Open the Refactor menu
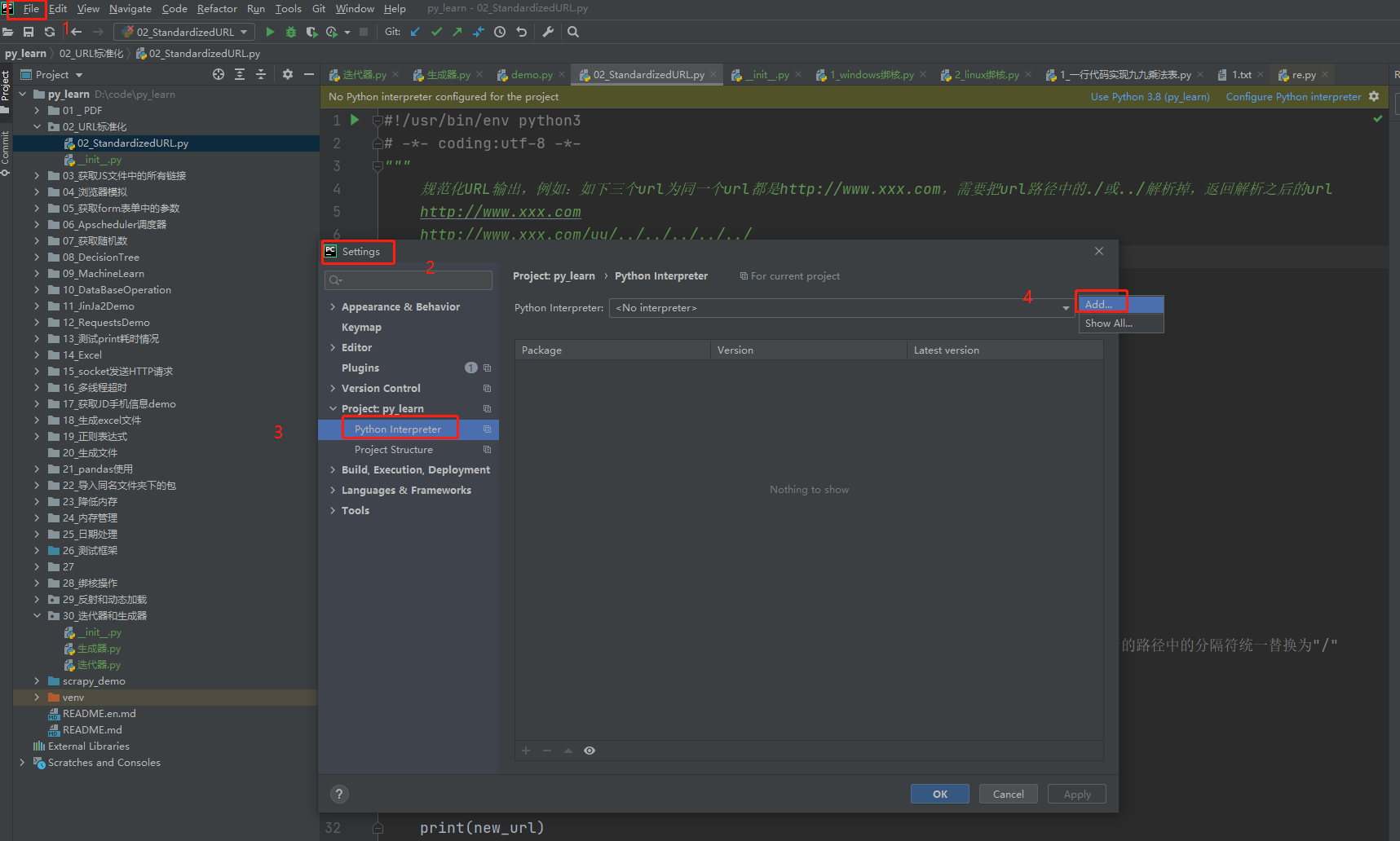The height and width of the screenshot is (841, 1400). pyautogui.click(x=217, y=9)
